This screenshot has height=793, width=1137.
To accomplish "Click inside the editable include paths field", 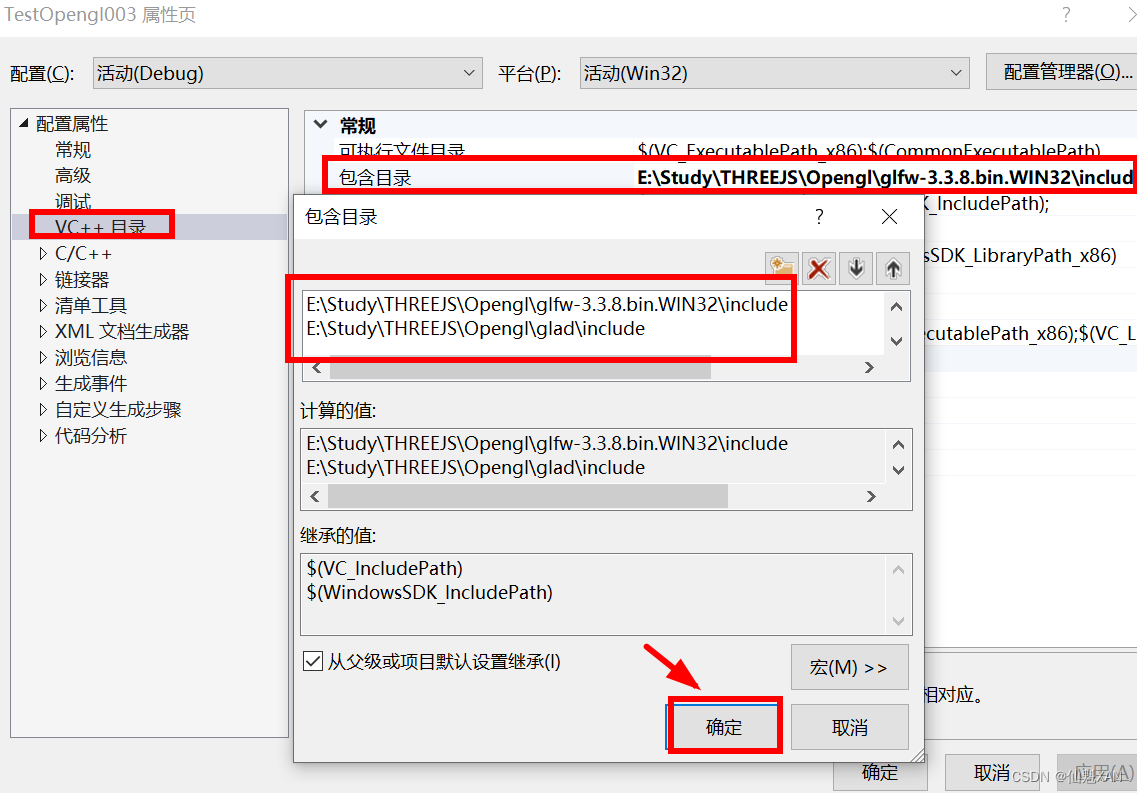I will (550, 310).
